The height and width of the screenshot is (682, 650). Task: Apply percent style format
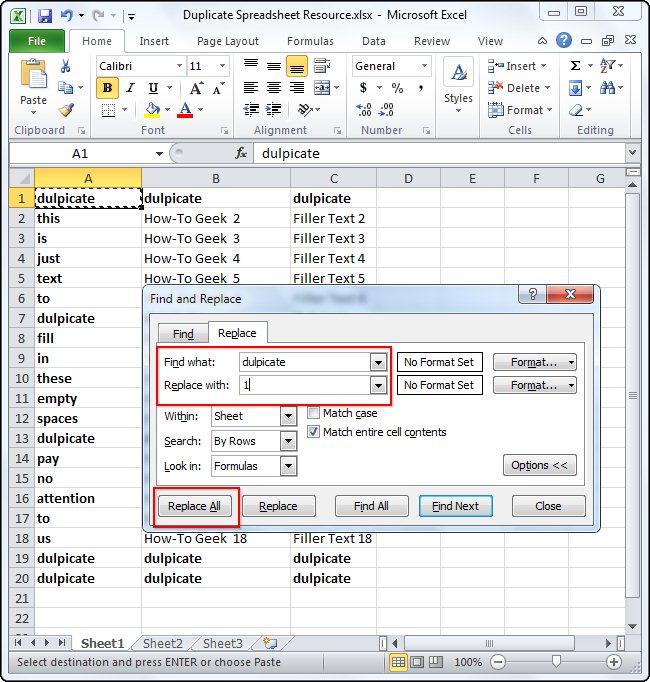click(x=397, y=88)
